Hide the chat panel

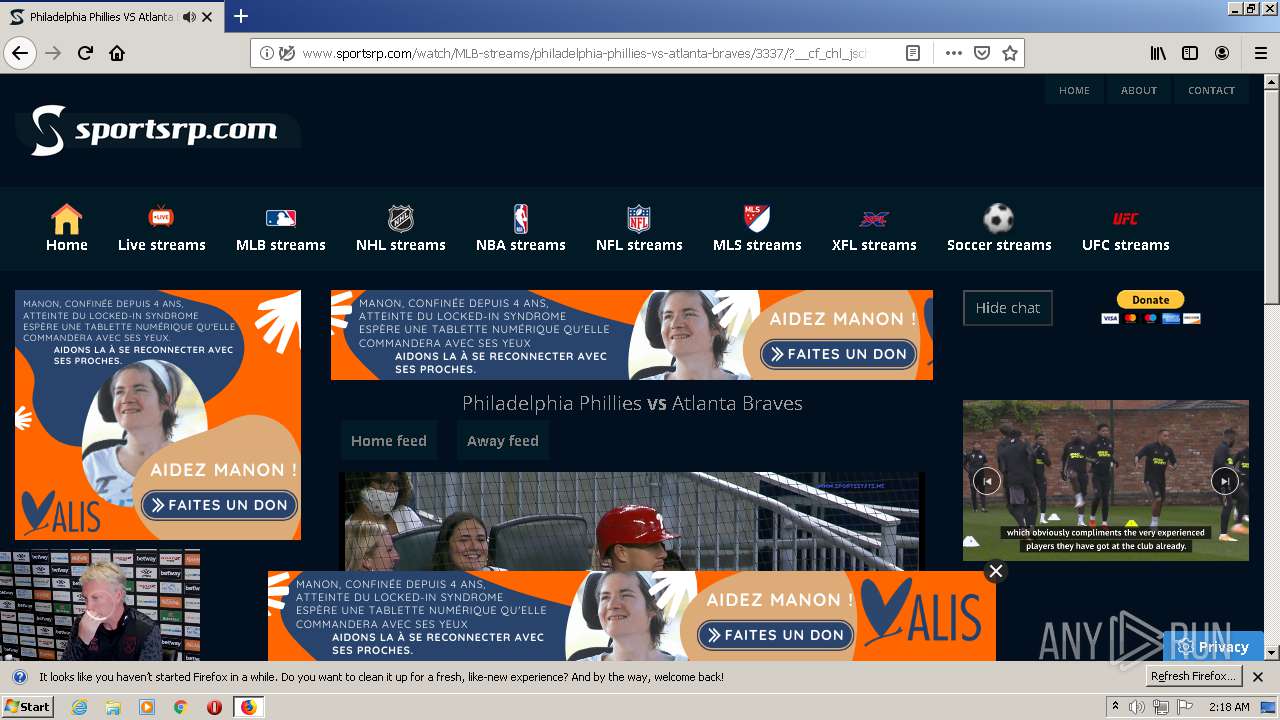tap(1008, 308)
